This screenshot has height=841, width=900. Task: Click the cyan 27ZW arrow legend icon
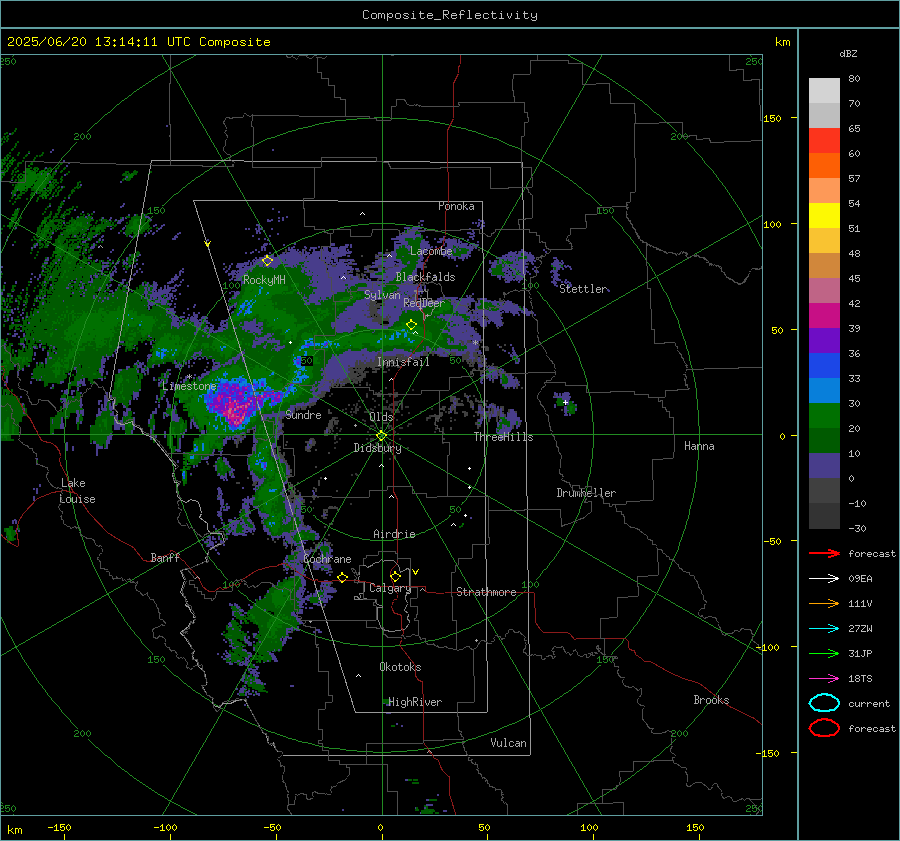point(824,629)
